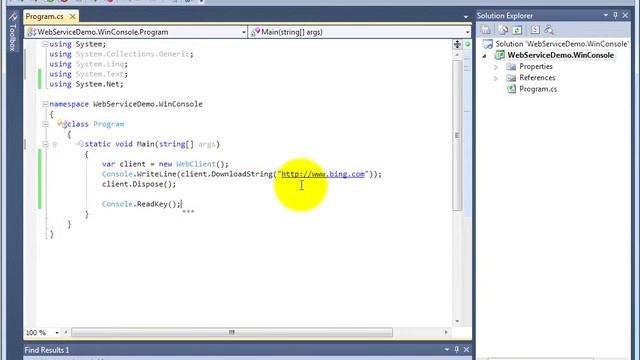The height and width of the screenshot is (360, 640).
Task: Click "DownloadString" in the code
Action: click(242, 174)
